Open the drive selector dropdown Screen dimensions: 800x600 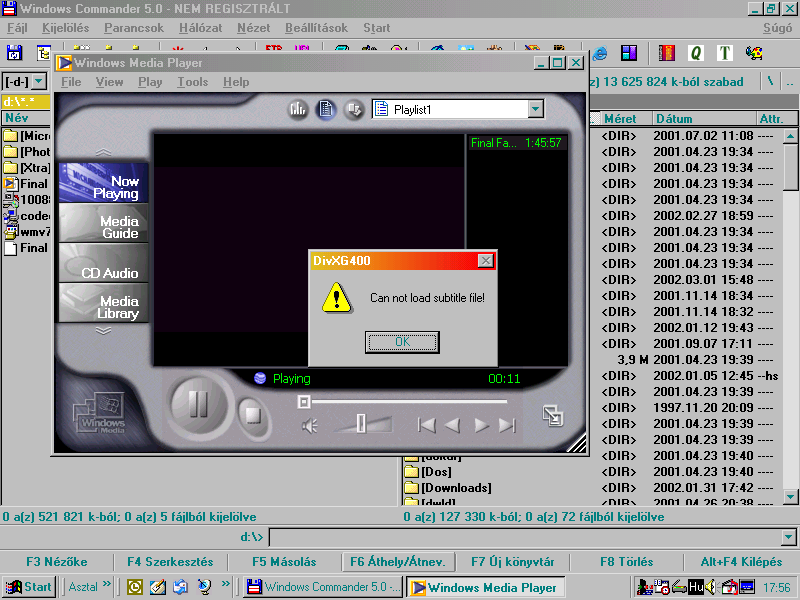click(x=39, y=81)
